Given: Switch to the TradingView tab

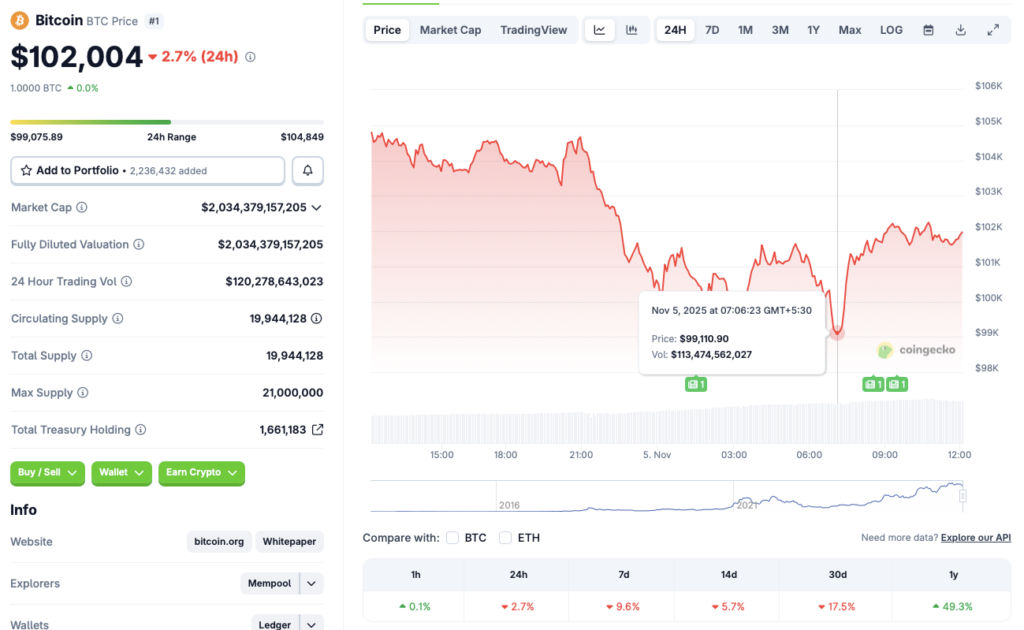Looking at the screenshot, I should 534,30.
